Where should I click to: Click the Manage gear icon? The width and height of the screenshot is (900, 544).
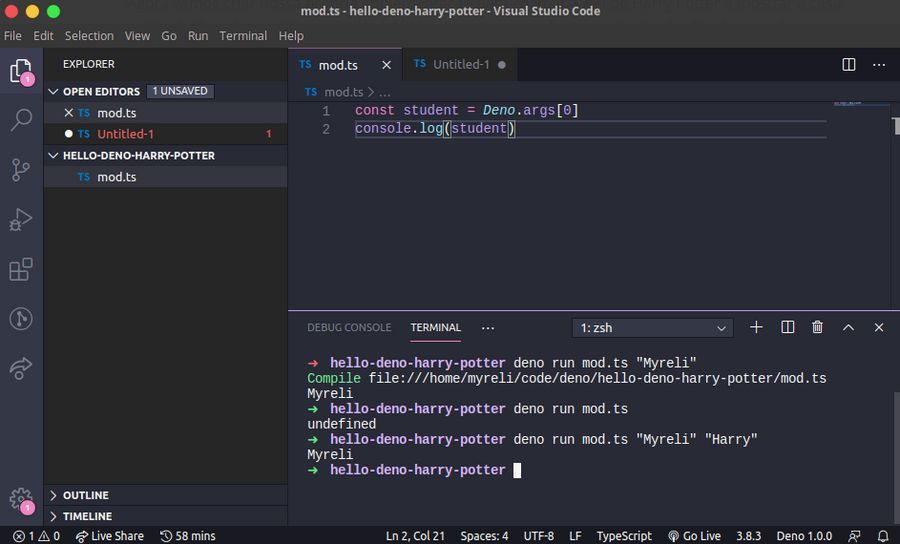[21, 499]
